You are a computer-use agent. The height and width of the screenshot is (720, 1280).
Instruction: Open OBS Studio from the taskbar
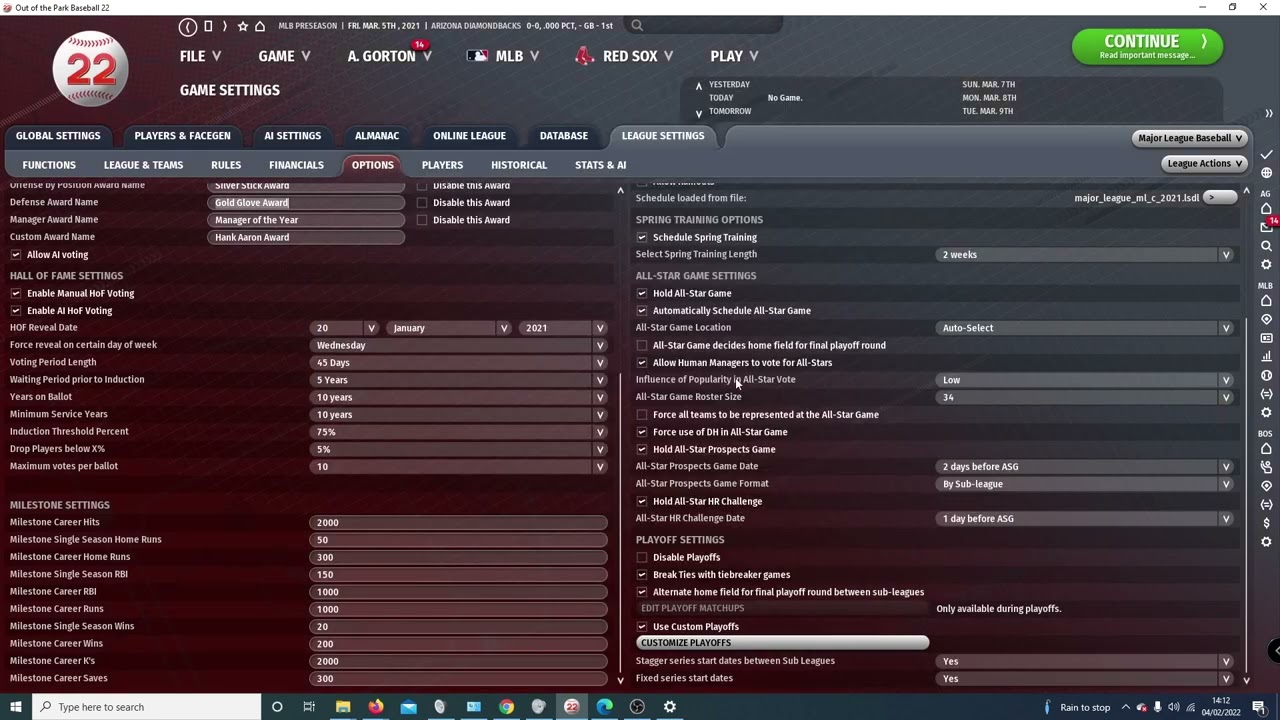click(x=637, y=707)
